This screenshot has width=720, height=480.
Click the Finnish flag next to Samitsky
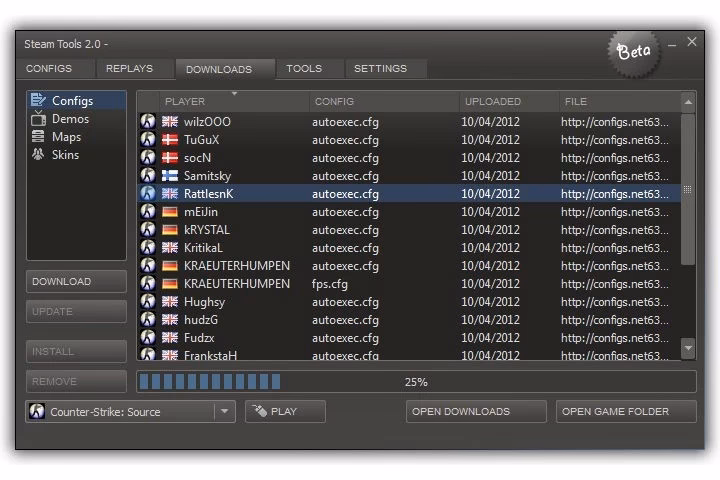click(x=170, y=175)
